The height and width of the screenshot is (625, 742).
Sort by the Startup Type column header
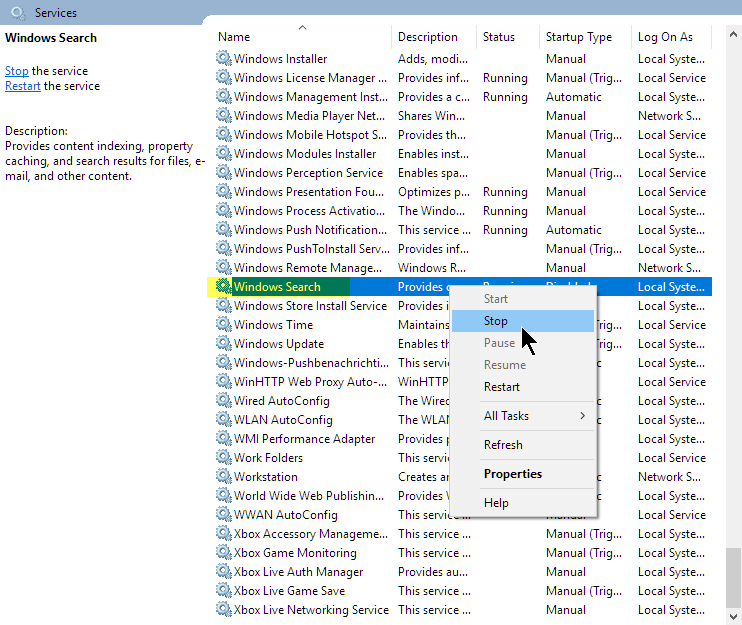(x=578, y=37)
